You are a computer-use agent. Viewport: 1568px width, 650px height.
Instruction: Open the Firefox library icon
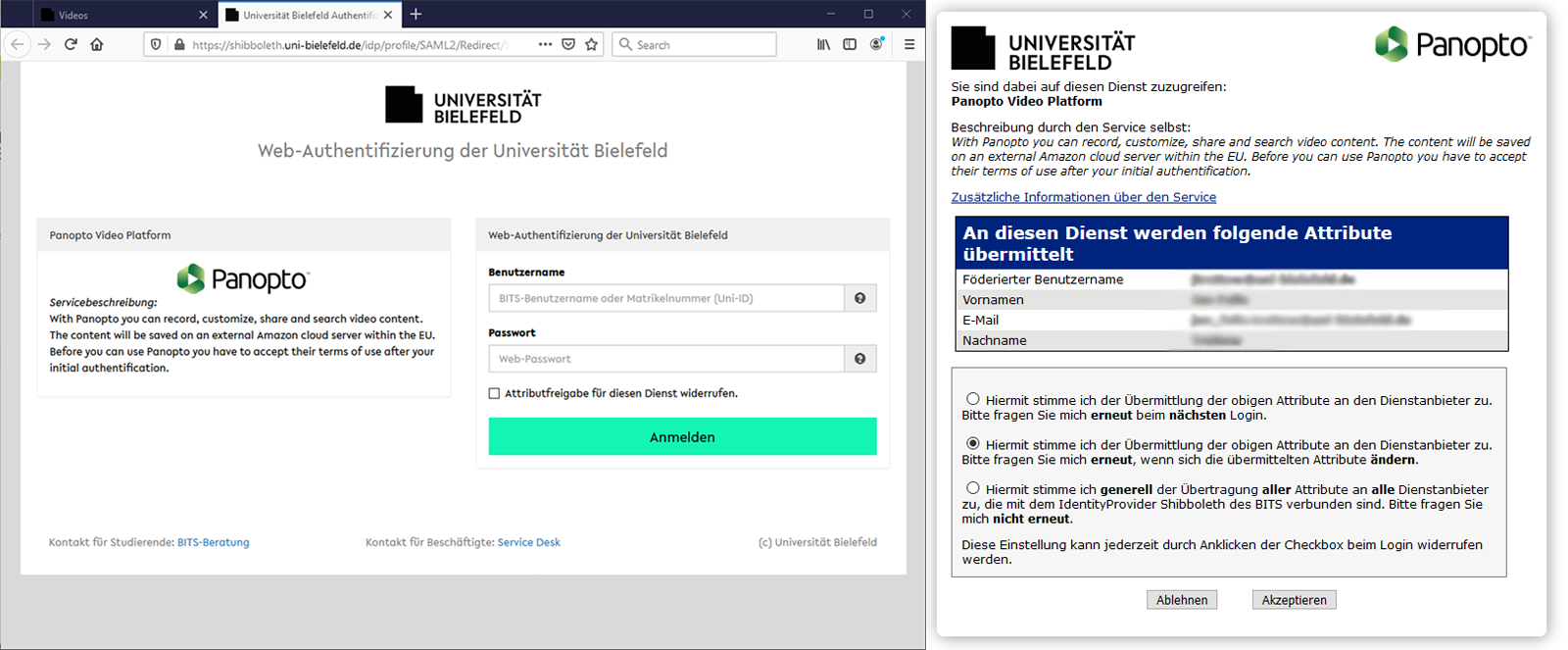pyautogui.click(x=823, y=44)
